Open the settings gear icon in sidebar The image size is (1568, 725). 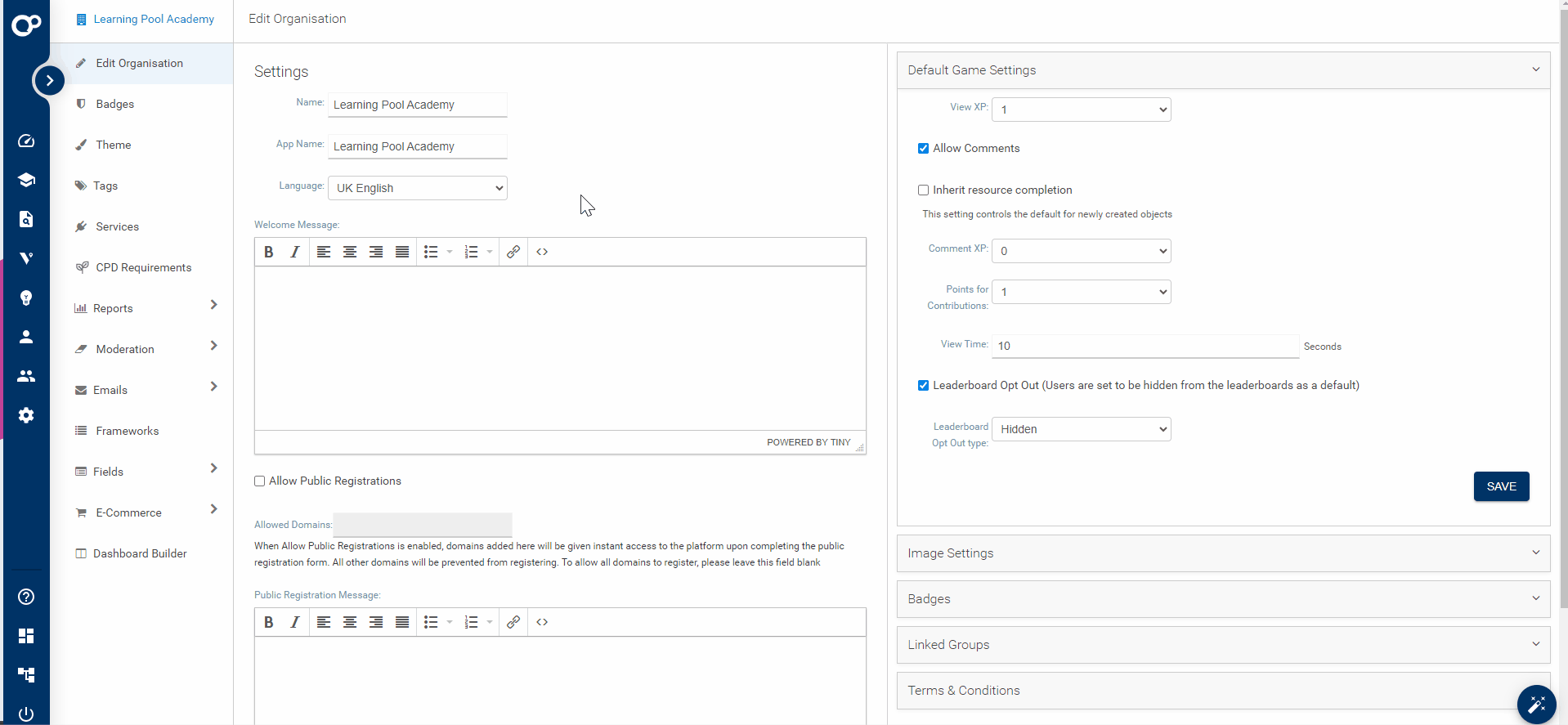(26, 415)
